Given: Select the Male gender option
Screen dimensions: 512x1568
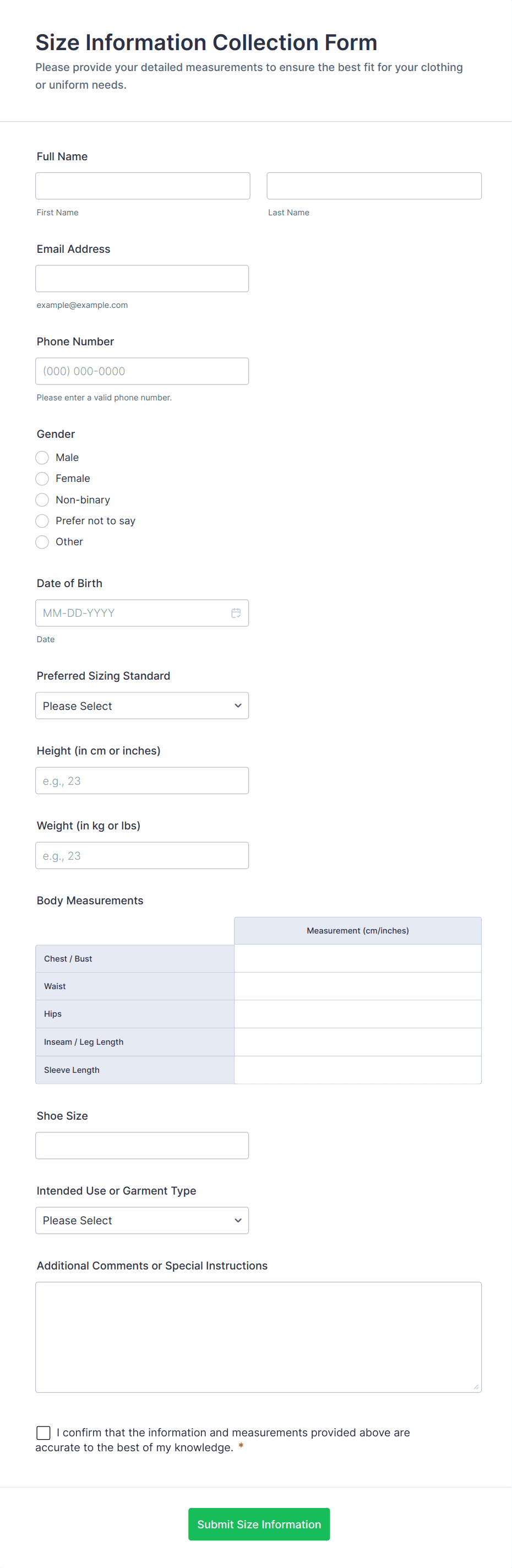Looking at the screenshot, I should coord(42,457).
